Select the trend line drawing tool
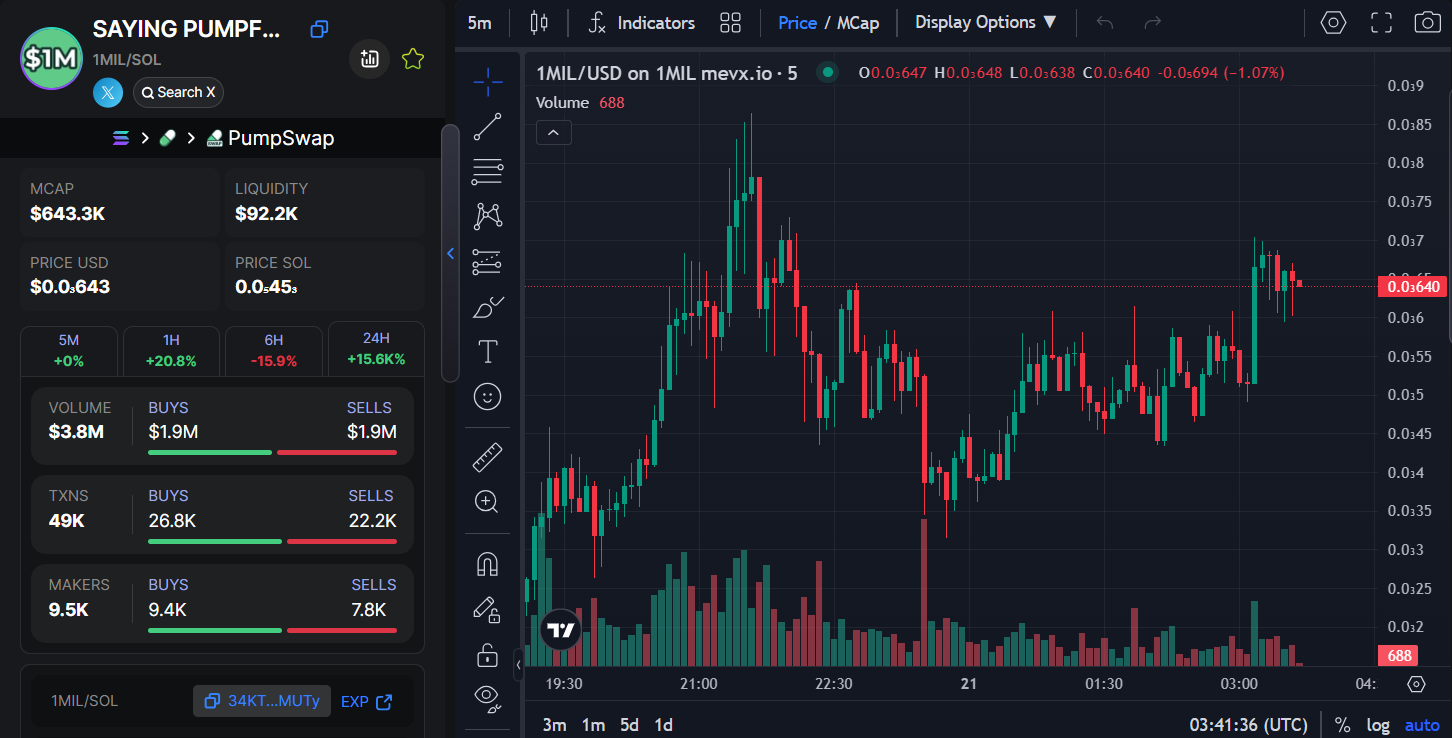Image resolution: width=1452 pixels, height=738 pixels. 487,127
